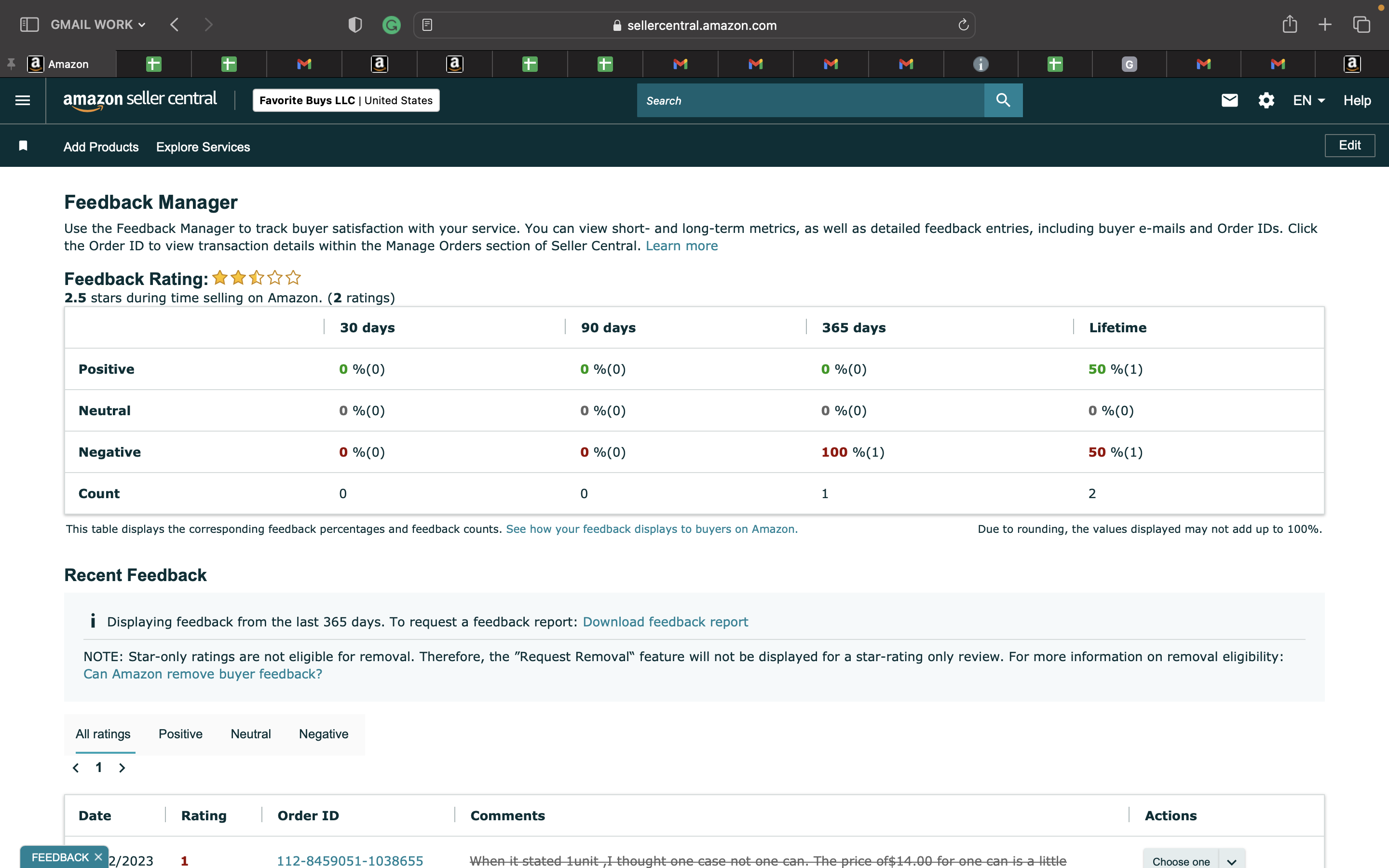Open the Safari share icon
1389x868 pixels.
click(x=1290, y=24)
